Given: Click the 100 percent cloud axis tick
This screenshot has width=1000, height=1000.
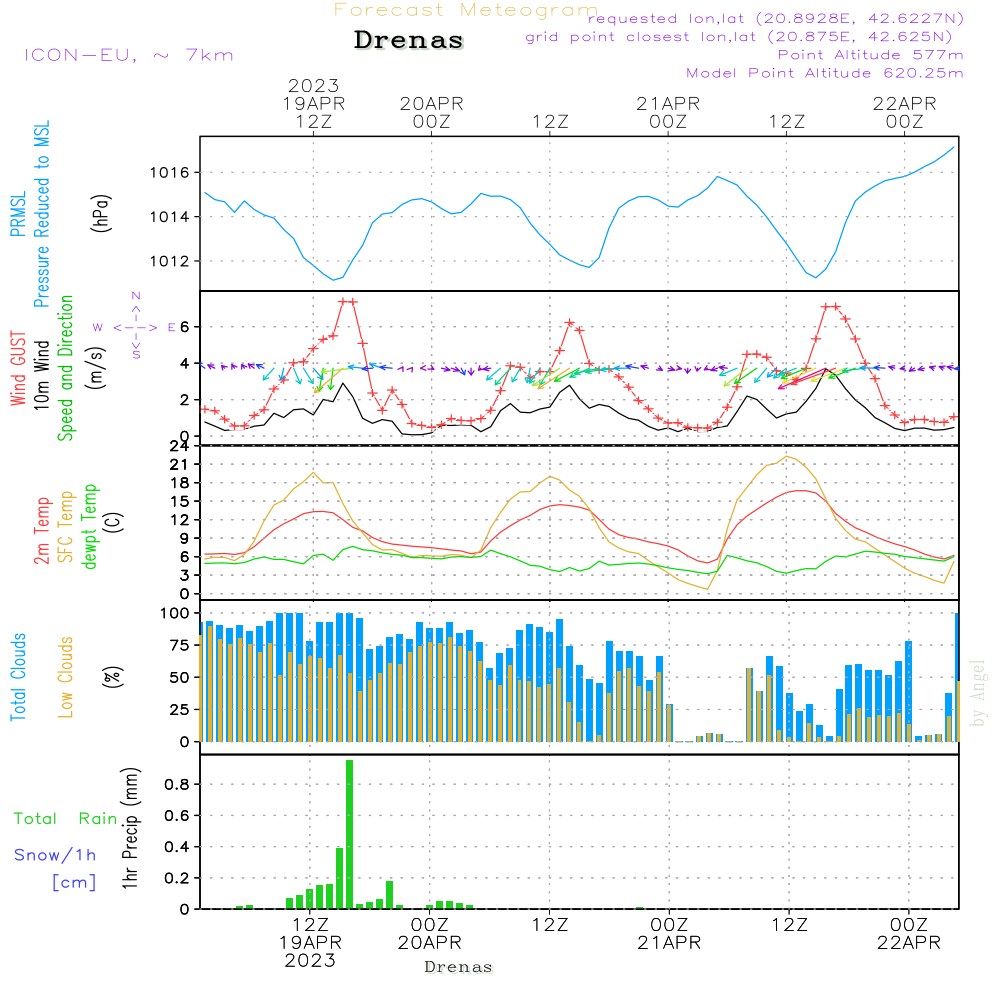Looking at the screenshot, I should (x=175, y=614).
